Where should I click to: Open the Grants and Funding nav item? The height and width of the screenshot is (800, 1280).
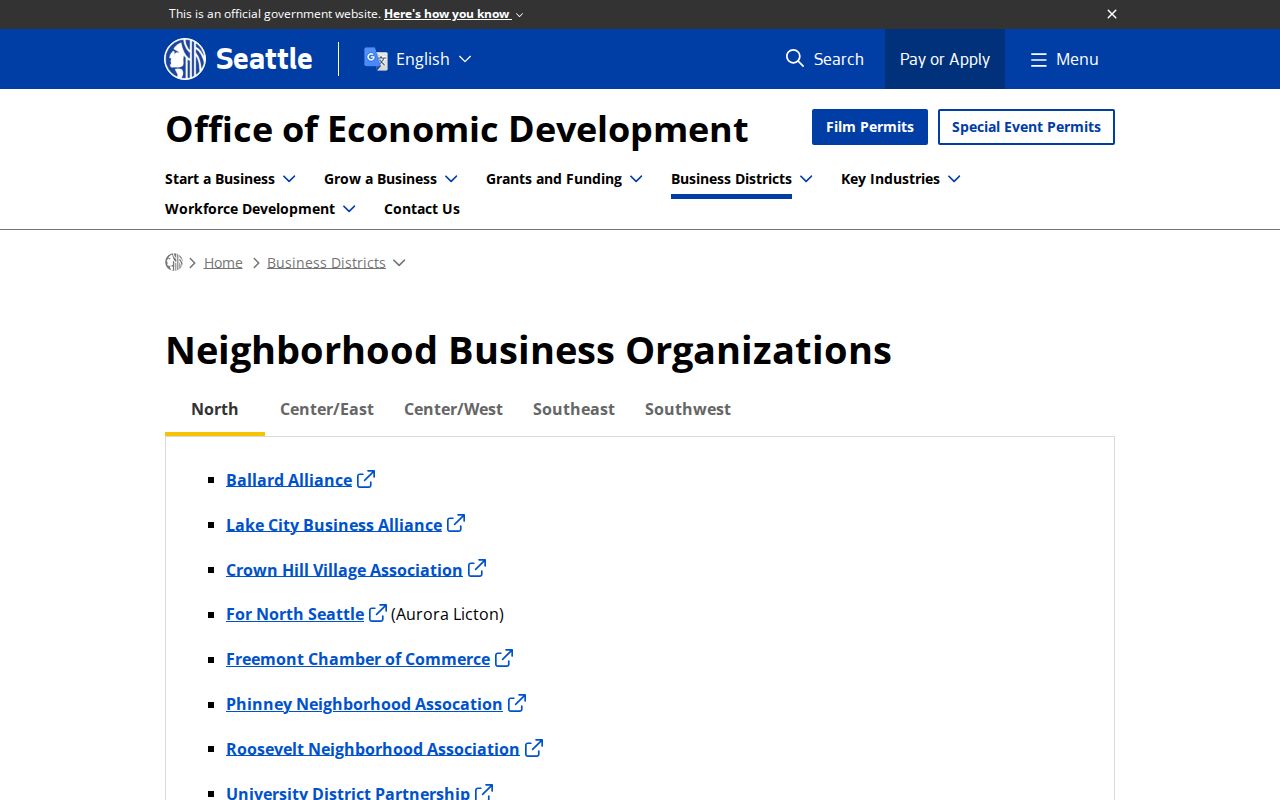554,179
